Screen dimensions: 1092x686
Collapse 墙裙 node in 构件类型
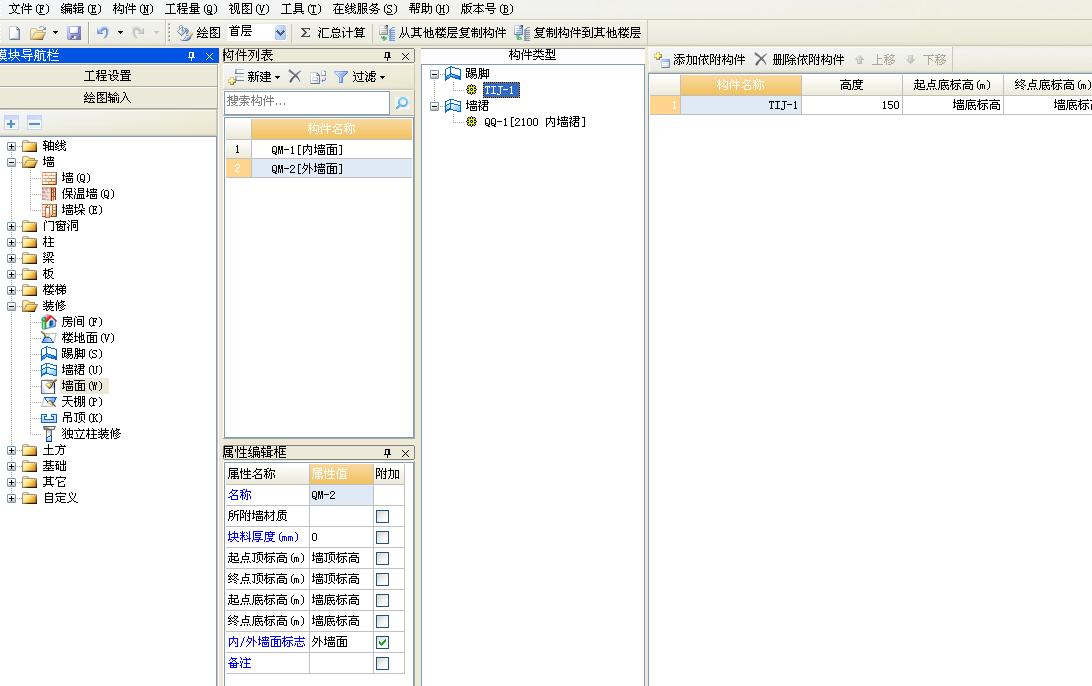434,106
